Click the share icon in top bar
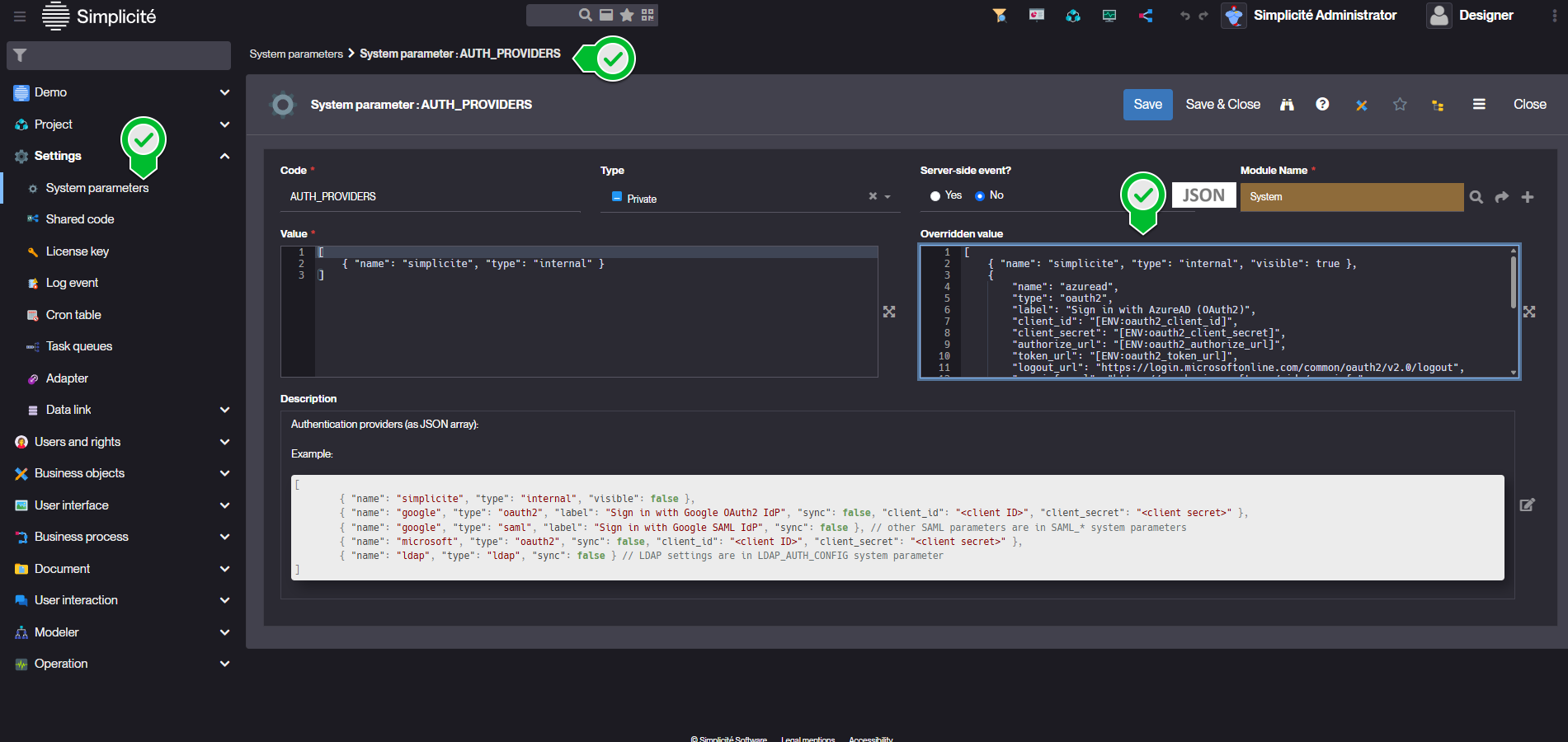The image size is (1568, 742). coord(1146,16)
